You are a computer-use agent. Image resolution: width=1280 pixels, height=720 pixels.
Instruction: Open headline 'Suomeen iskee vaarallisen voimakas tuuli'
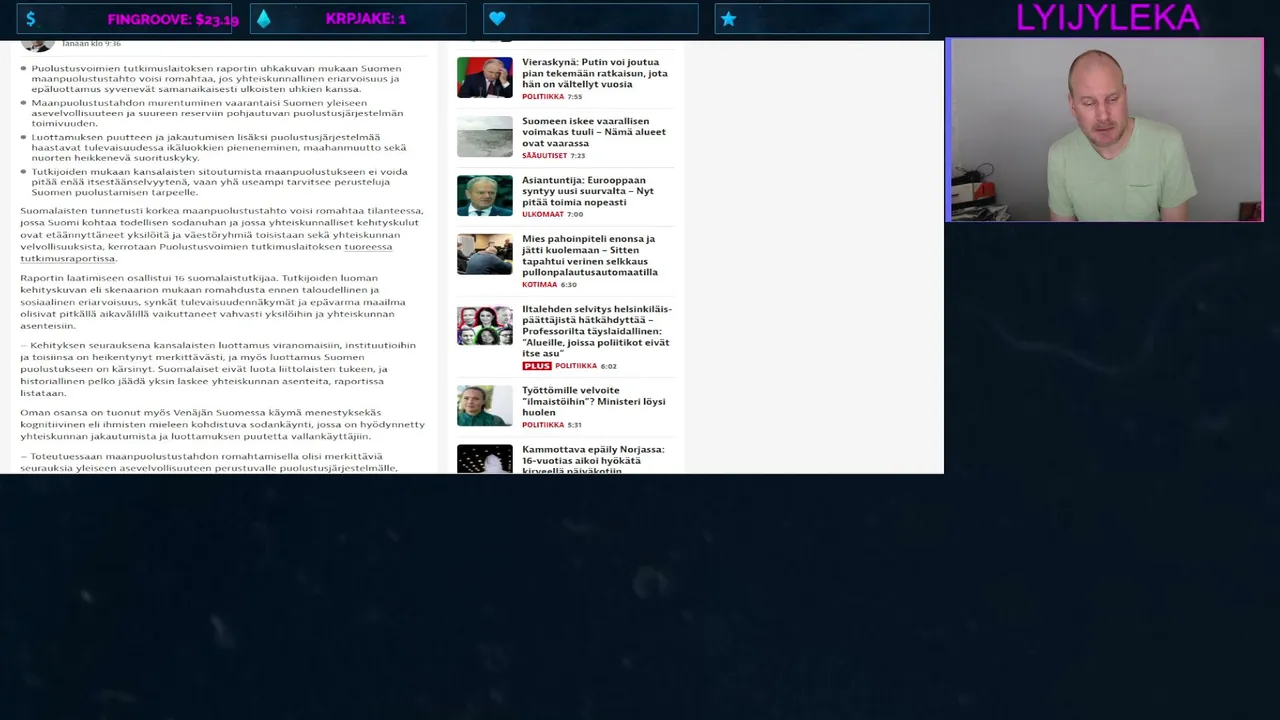[x=593, y=132]
